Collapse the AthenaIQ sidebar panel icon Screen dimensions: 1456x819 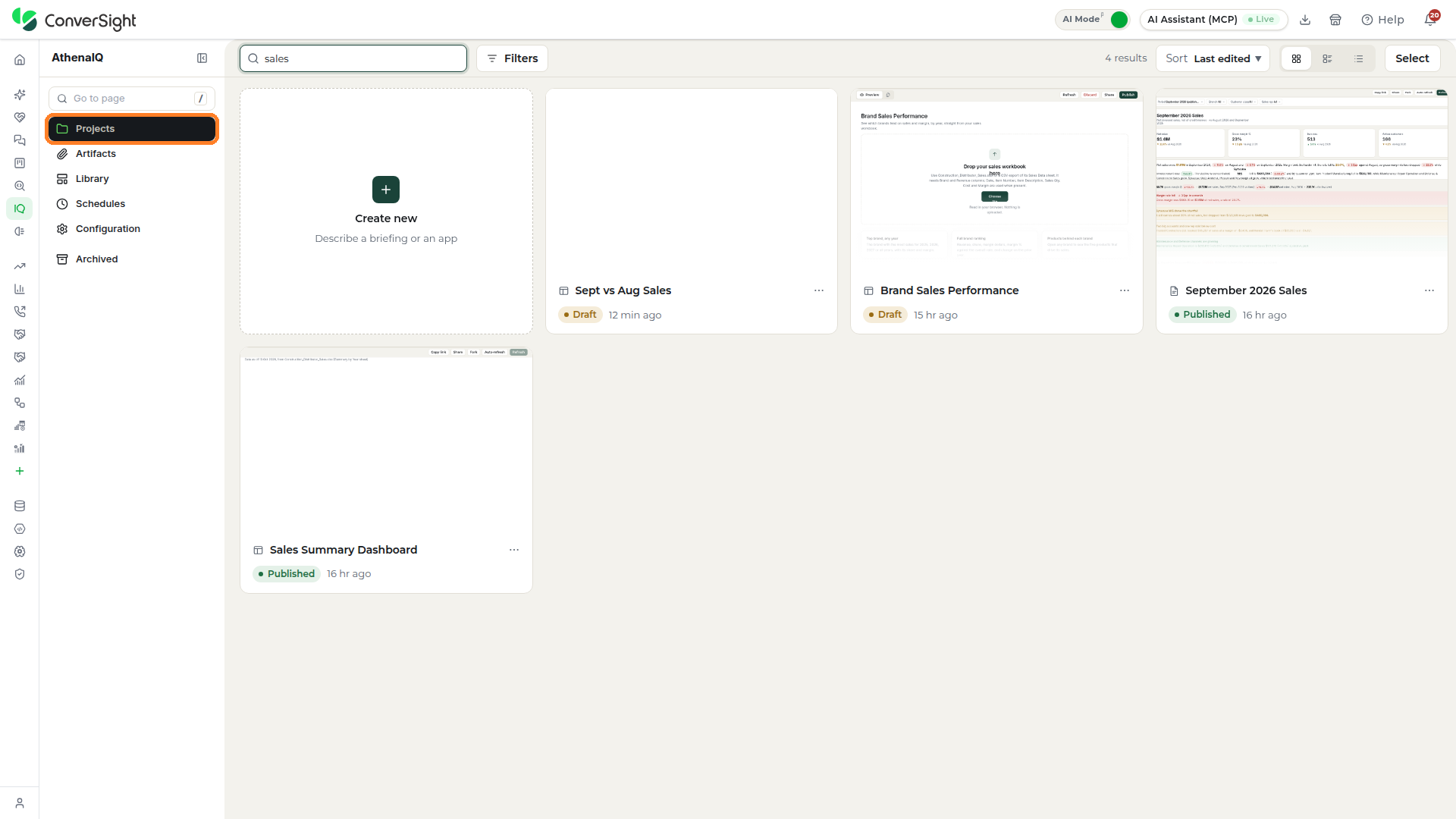tap(202, 58)
